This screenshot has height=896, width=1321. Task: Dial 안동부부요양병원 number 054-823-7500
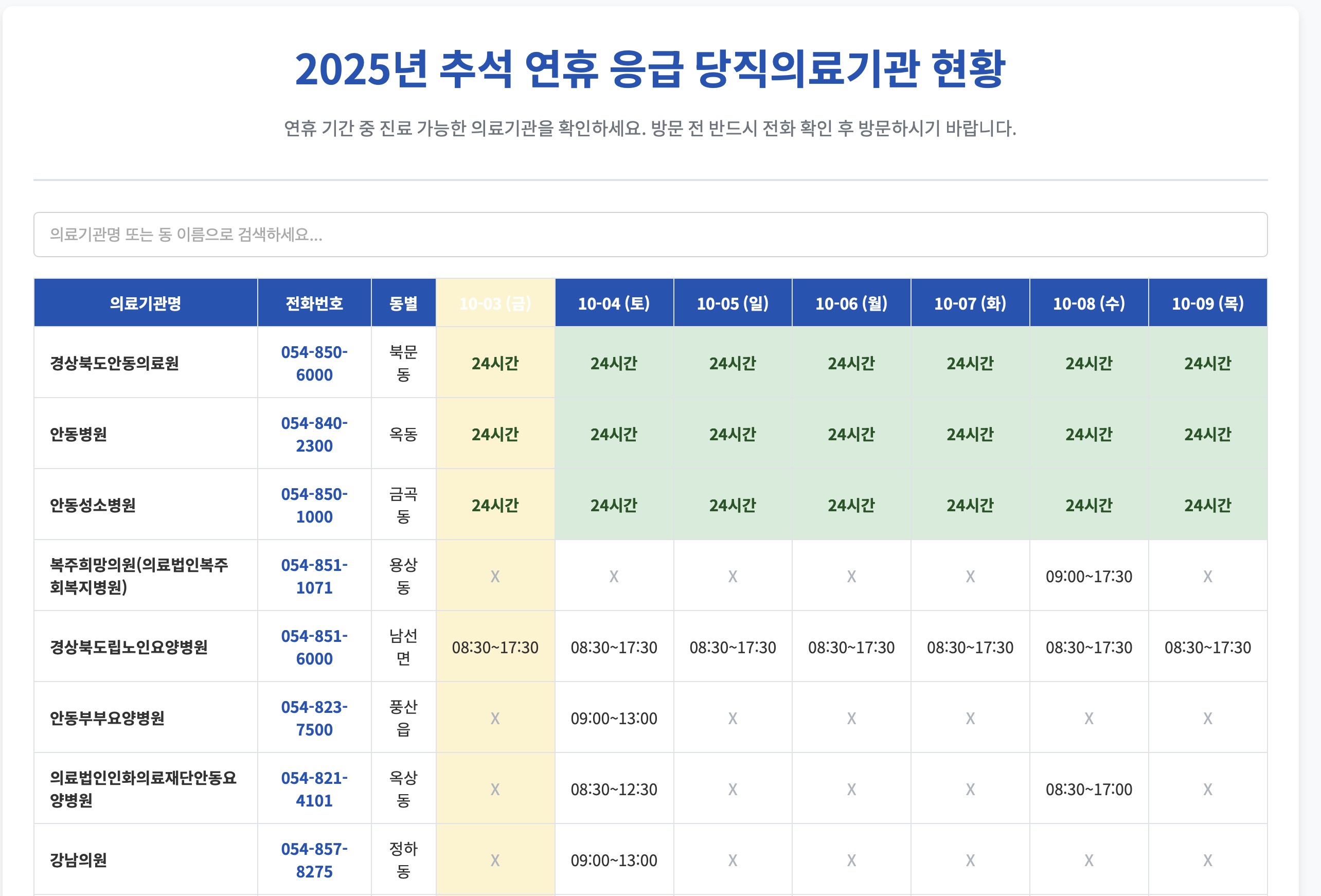tap(314, 718)
